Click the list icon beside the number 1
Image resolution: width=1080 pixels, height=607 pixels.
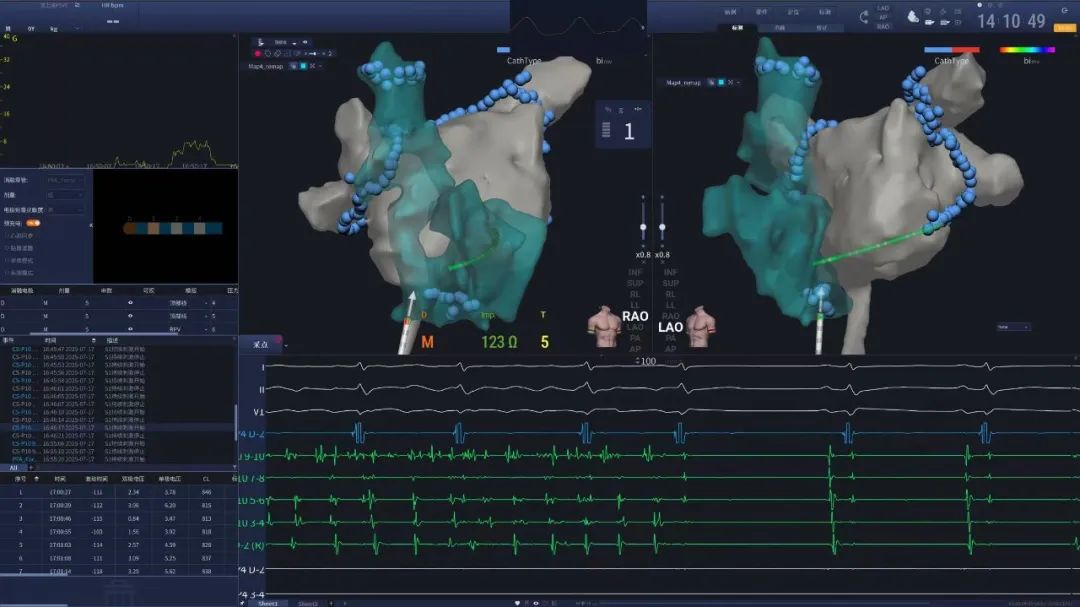coord(606,130)
